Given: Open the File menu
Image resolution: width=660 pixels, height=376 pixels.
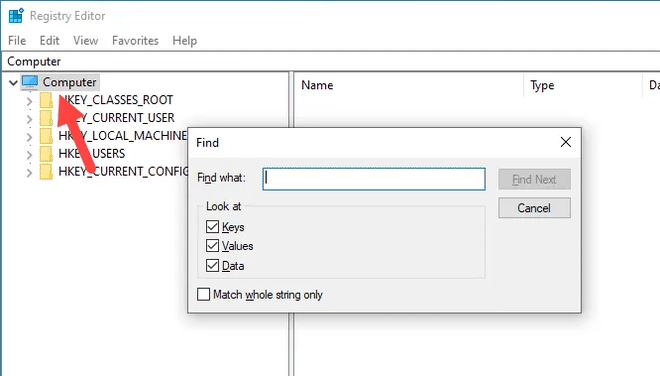Looking at the screenshot, I should (17, 40).
